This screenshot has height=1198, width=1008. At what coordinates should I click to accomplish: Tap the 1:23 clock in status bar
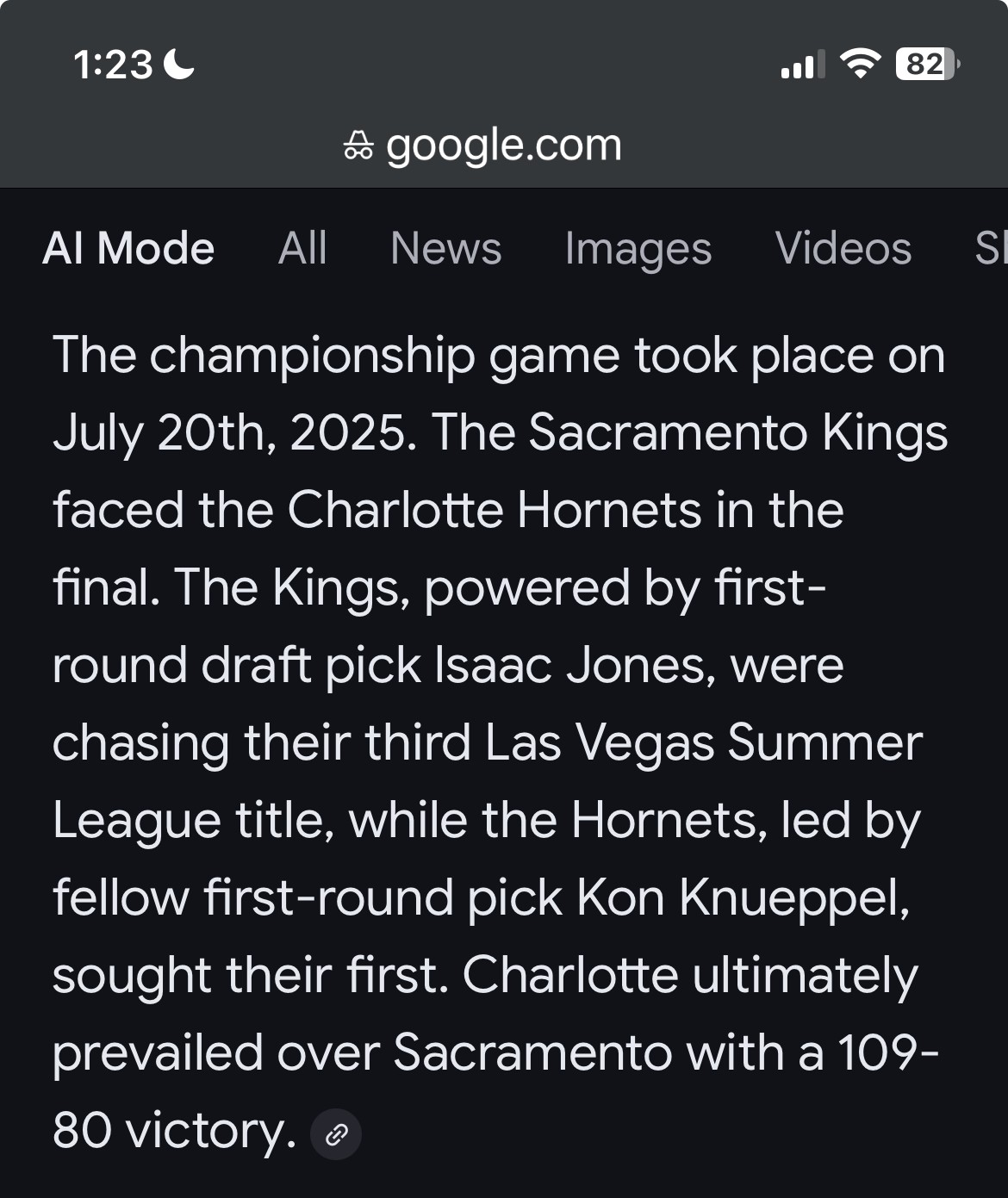coord(113,65)
